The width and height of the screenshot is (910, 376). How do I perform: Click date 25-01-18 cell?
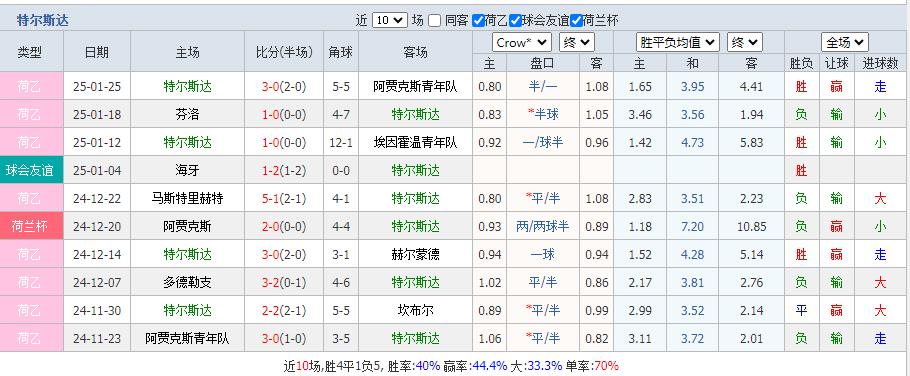[x=97, y=114]
